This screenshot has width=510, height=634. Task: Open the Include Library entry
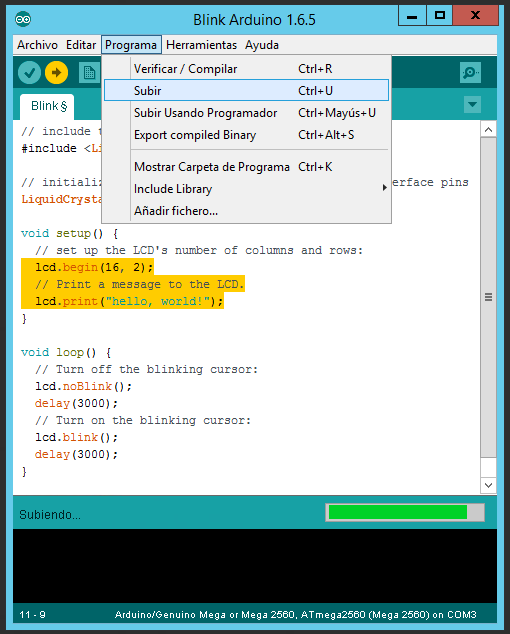pyautogui.click(x=246, y=189)
